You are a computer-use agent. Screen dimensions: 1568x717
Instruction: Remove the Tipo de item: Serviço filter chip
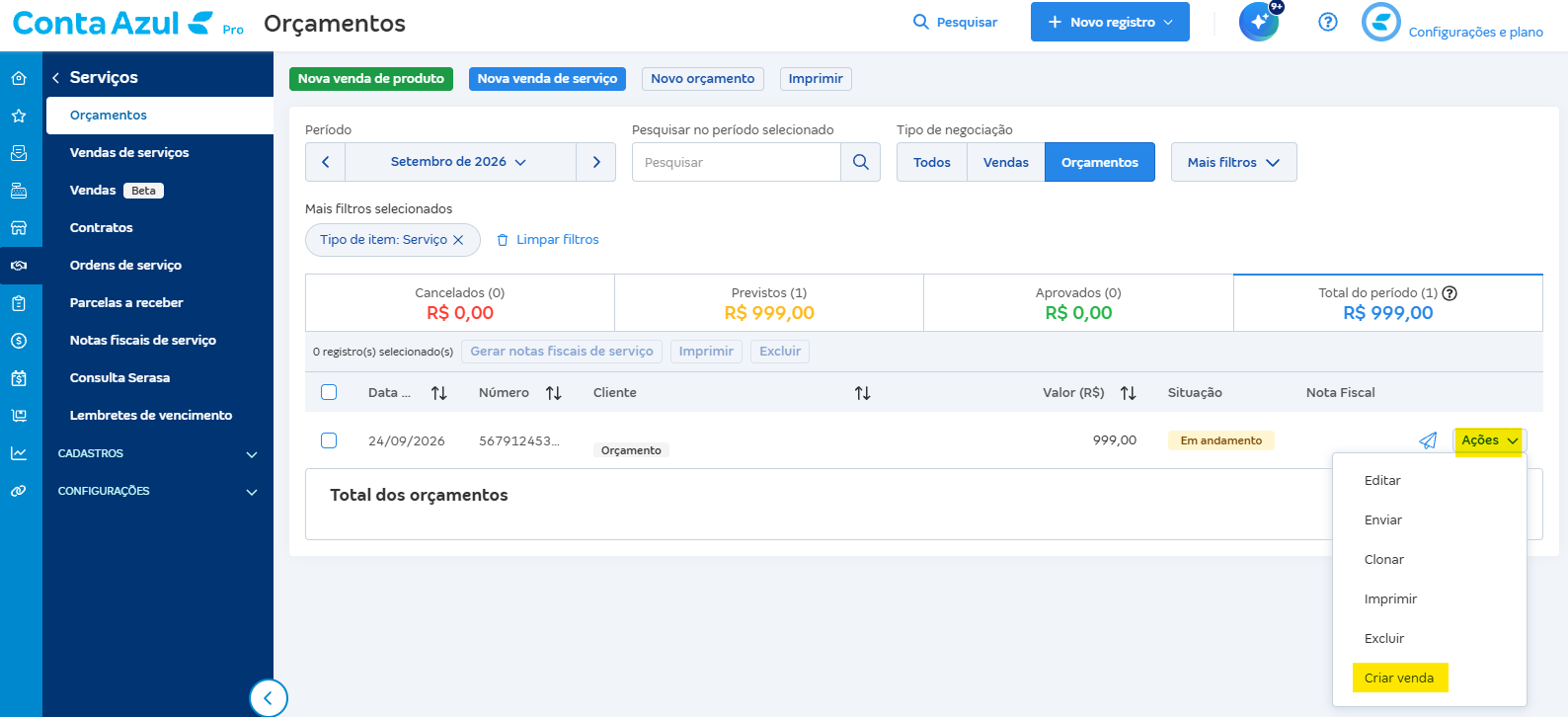(x=458, y=240)
